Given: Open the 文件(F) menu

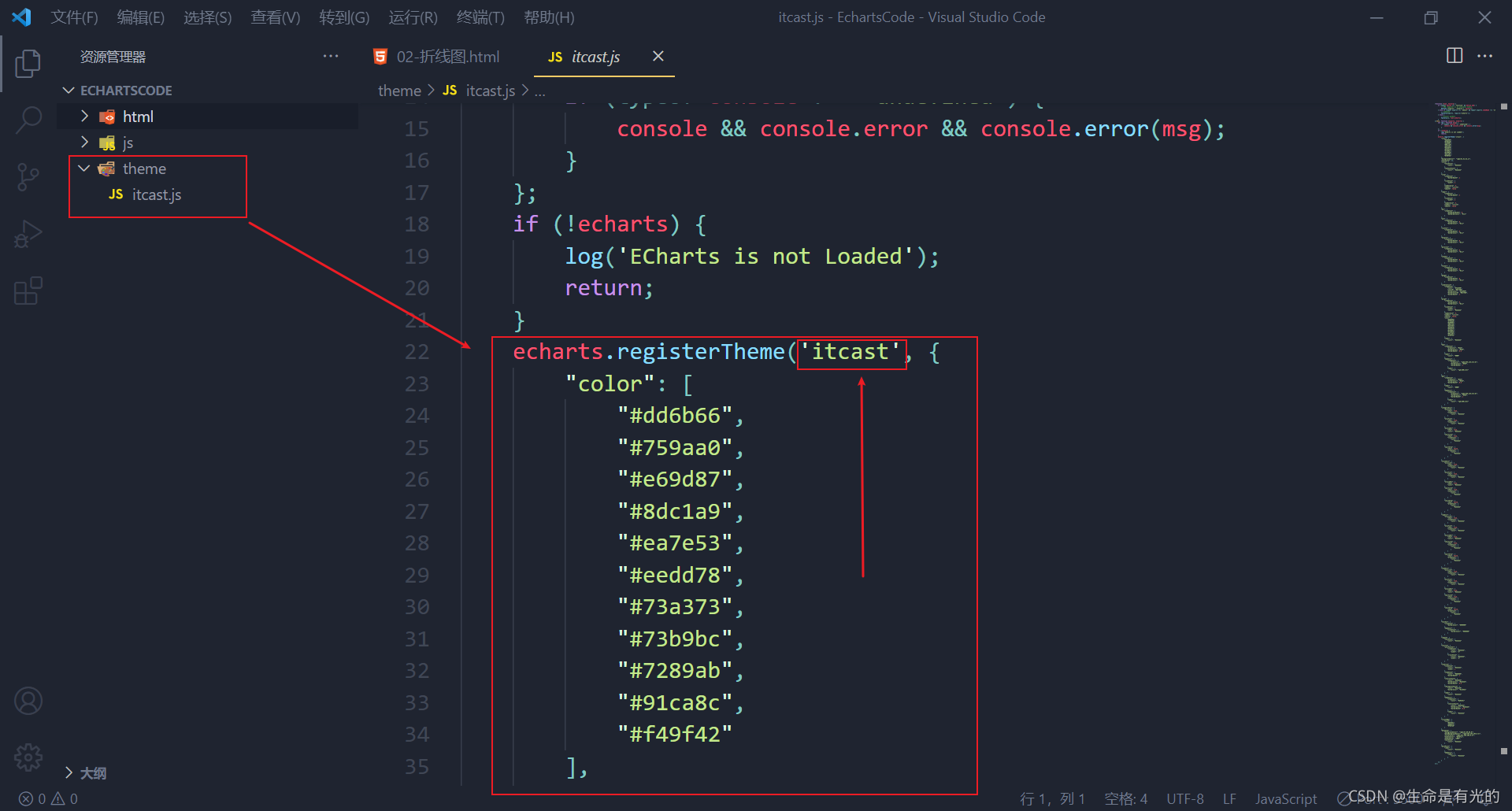Looking at the screenshot, I should tap(75, 17).
